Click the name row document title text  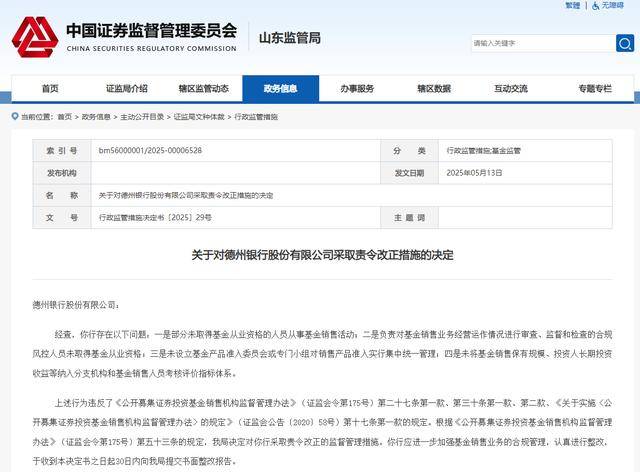tap(186, 196)
